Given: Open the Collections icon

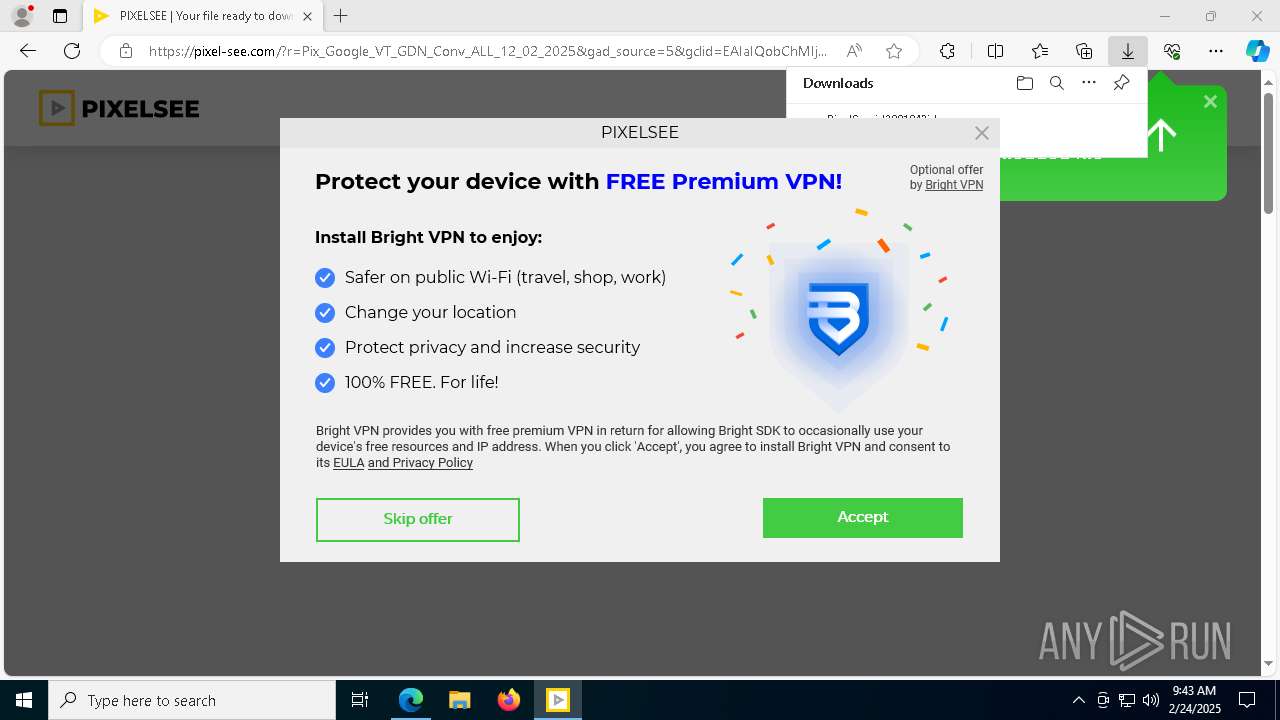Looking at the screenshot, I should (1084, 51).
